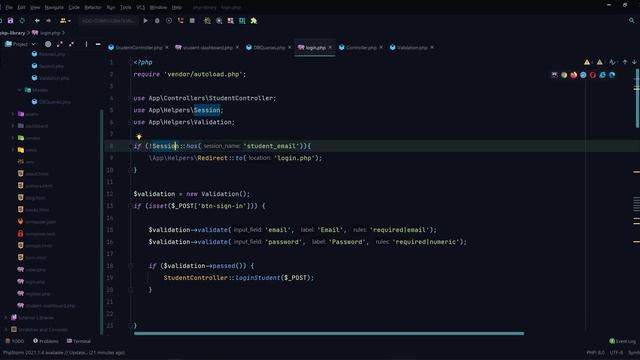Open the TODO tool window
Screen dimensions: 640x360
tap(15, 341)
